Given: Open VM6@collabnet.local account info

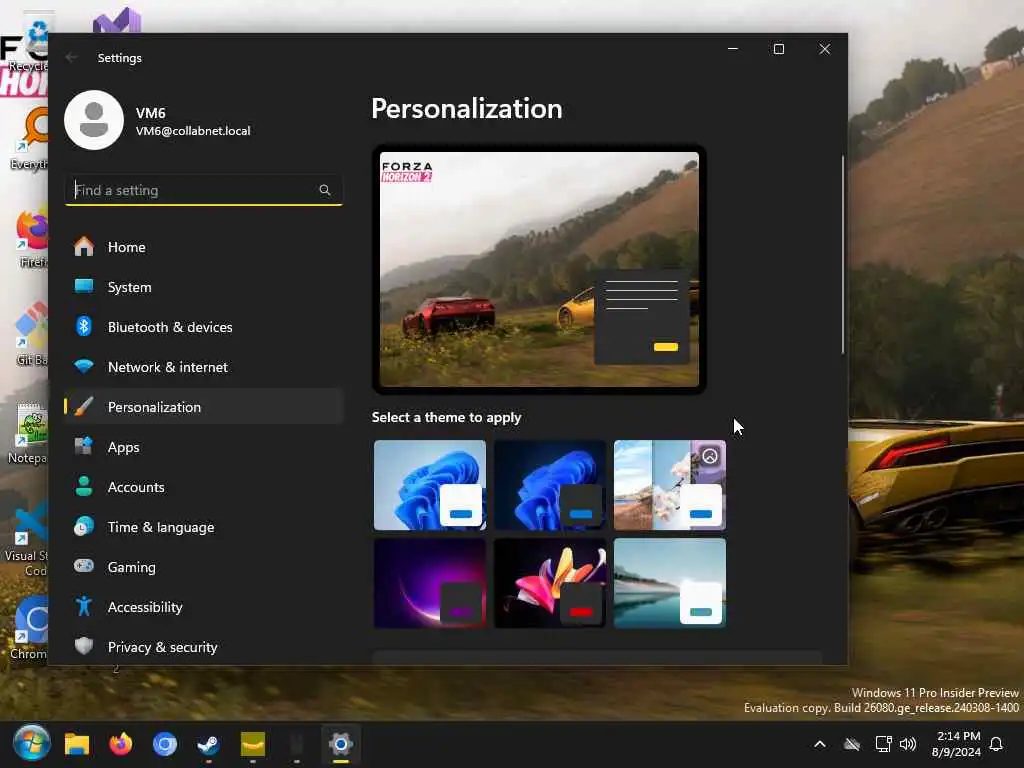Looking at the screenshot, I should (x=193, y=131).
